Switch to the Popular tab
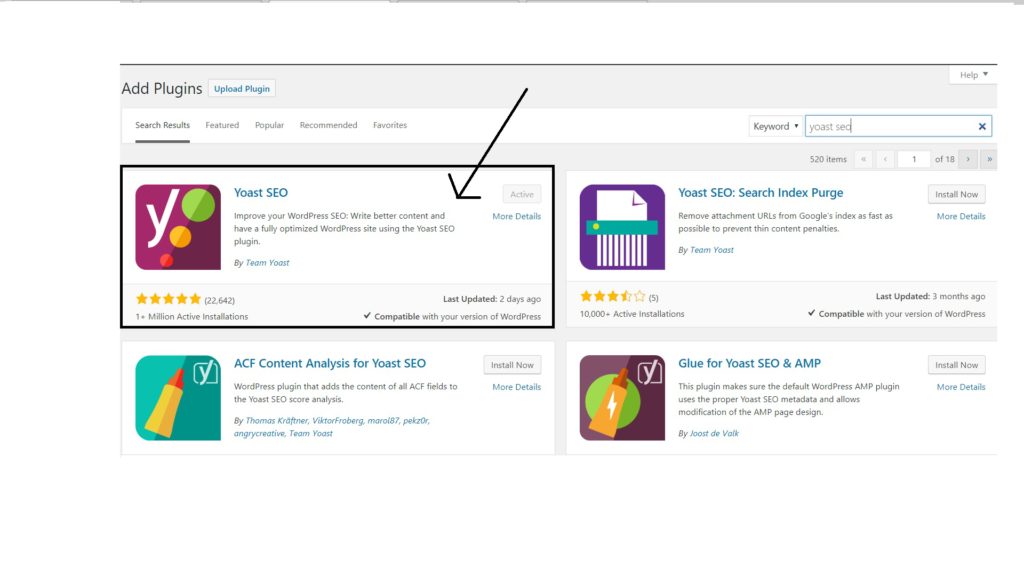The image size is (1024, 576). click(269, 125)
